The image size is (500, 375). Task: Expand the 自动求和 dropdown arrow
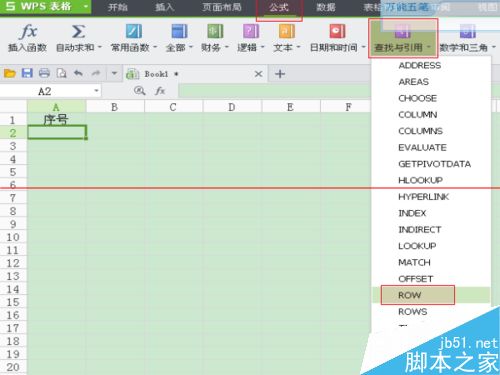[x=99, y=48]
